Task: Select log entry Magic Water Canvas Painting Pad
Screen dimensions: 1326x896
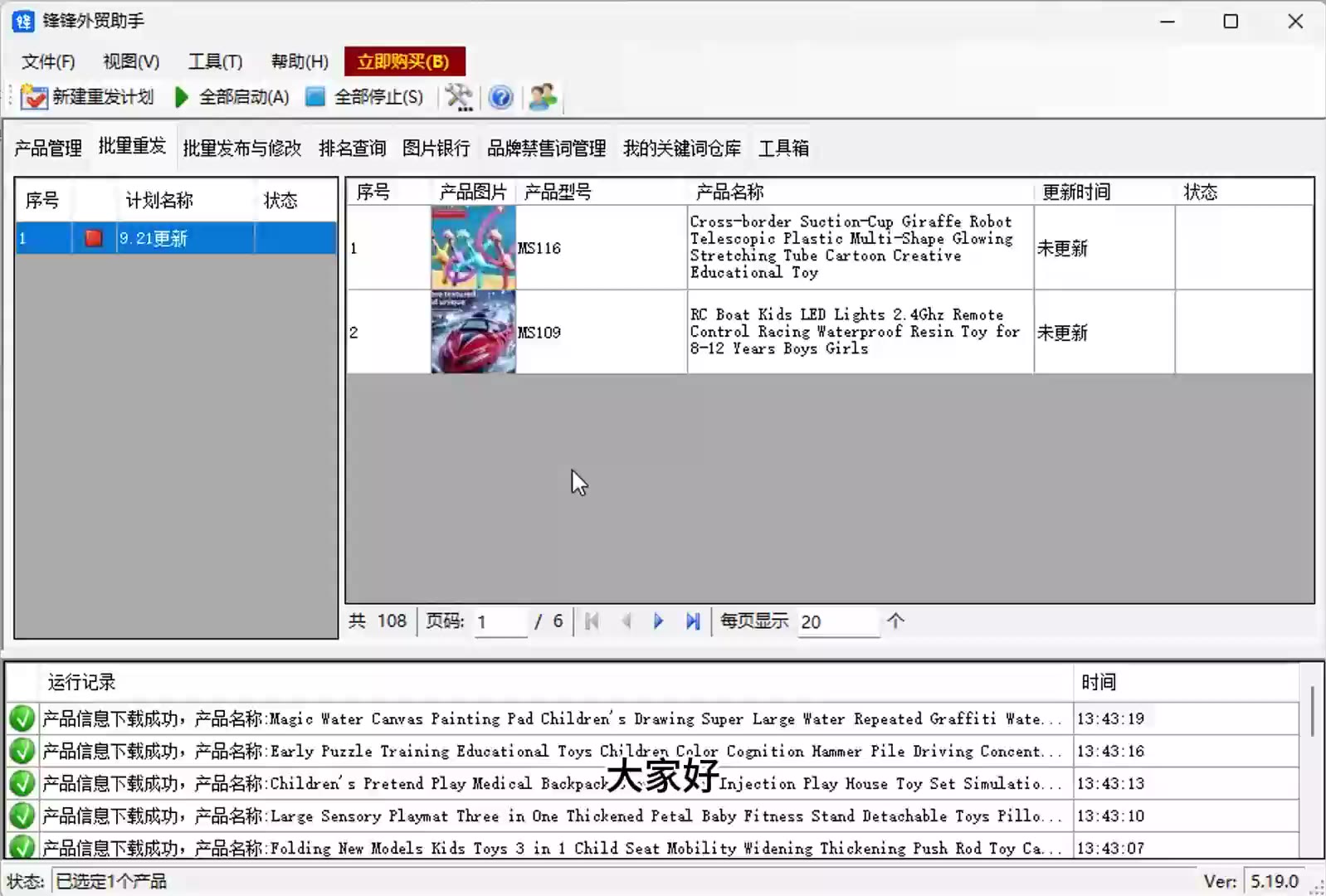Action: (554, 718)
